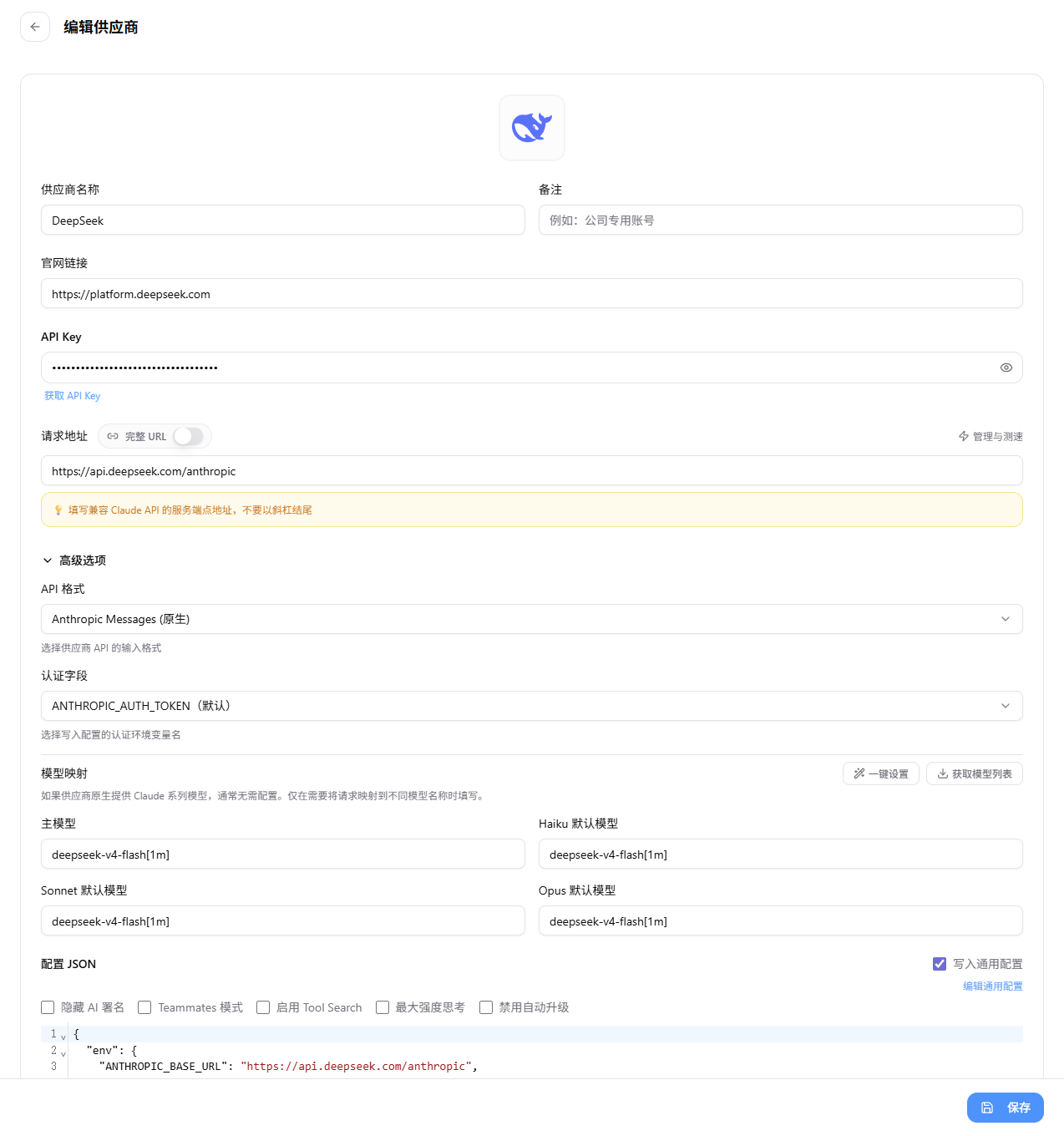Enable Teammates 模式 checkbox
Image resolution: width=1064 pixels, height=1136 pixels.
[x=144, y=1007]
